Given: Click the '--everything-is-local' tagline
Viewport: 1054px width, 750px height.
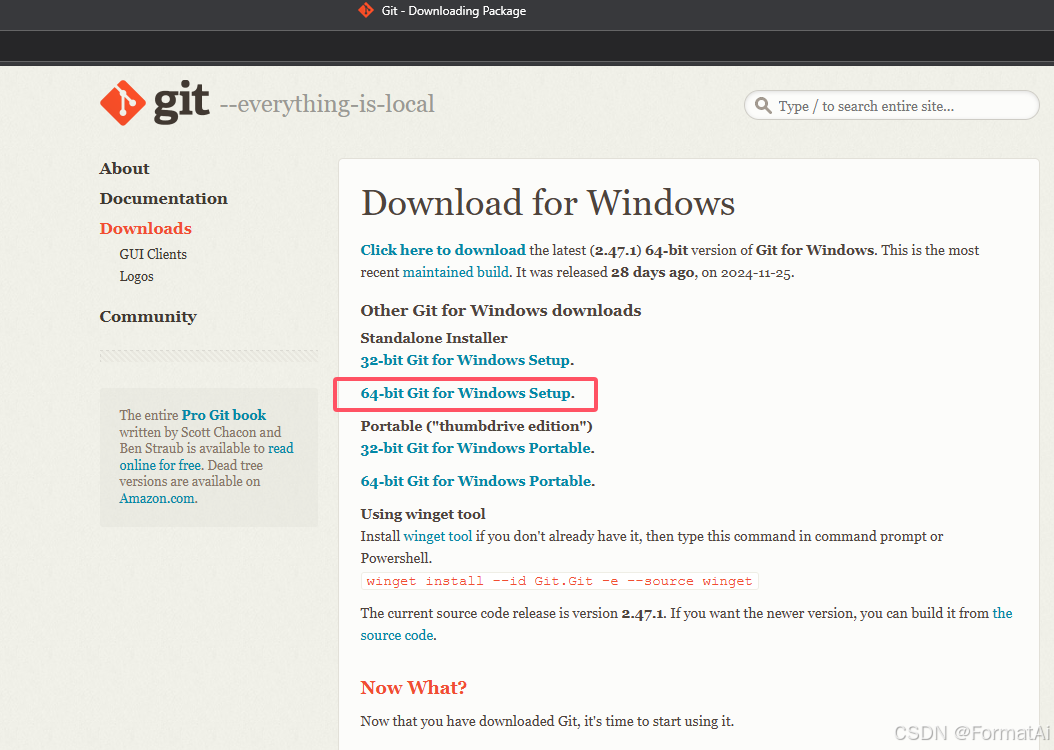Looking at the screenshot, I should click(x=327, y=104).
